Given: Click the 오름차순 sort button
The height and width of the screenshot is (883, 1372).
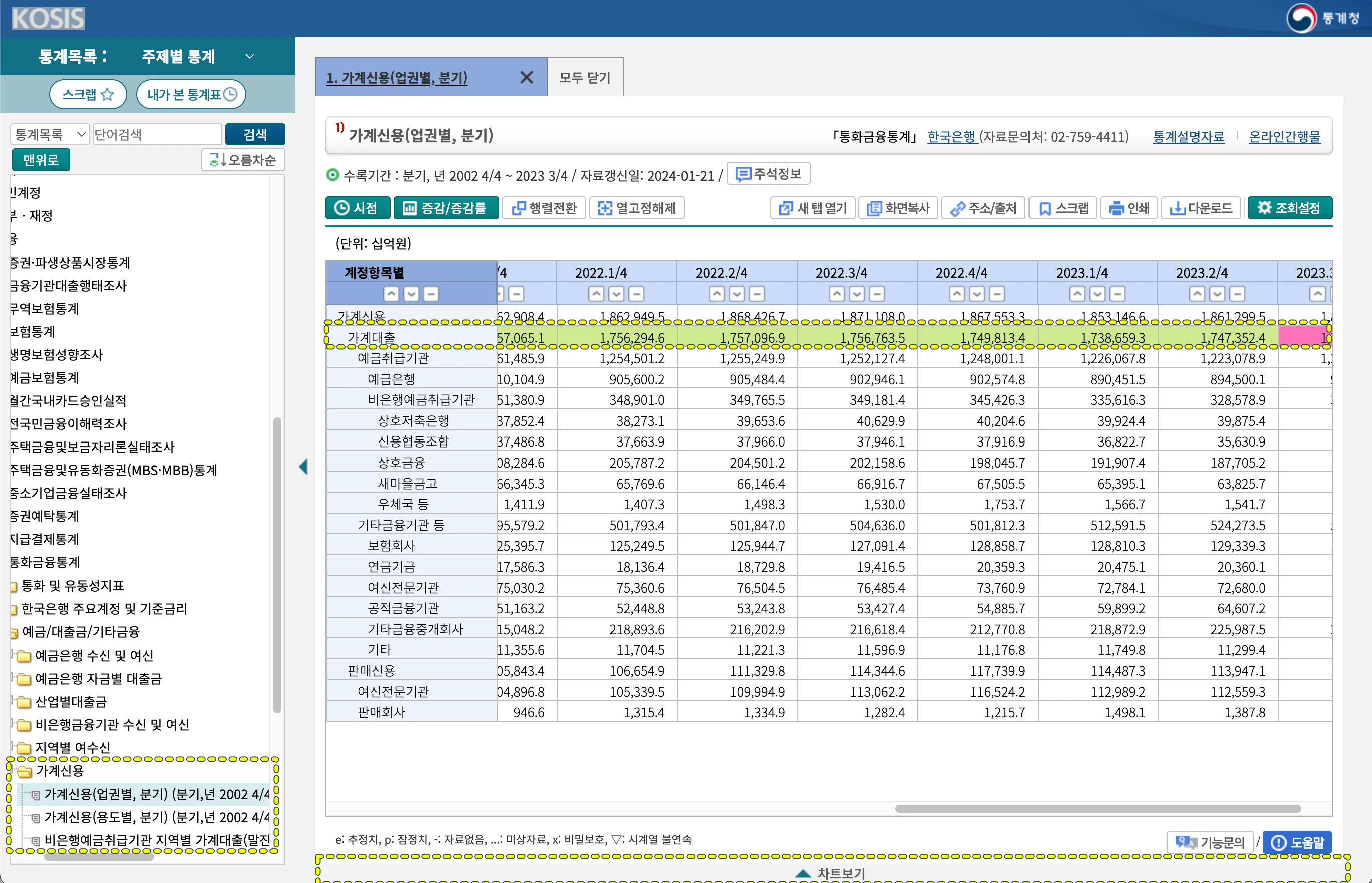Looking at the screenshot, I should point(243,159).
